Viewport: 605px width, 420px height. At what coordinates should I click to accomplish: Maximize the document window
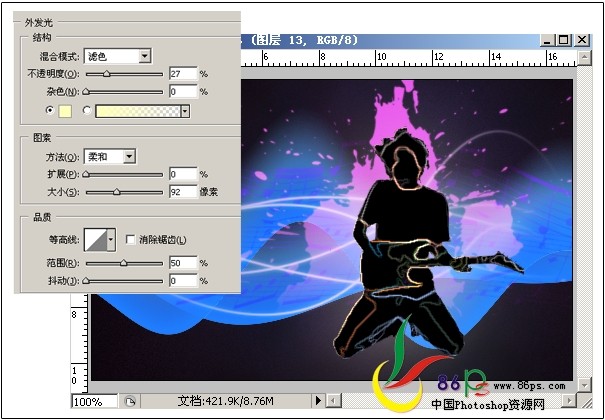(564, 40)
